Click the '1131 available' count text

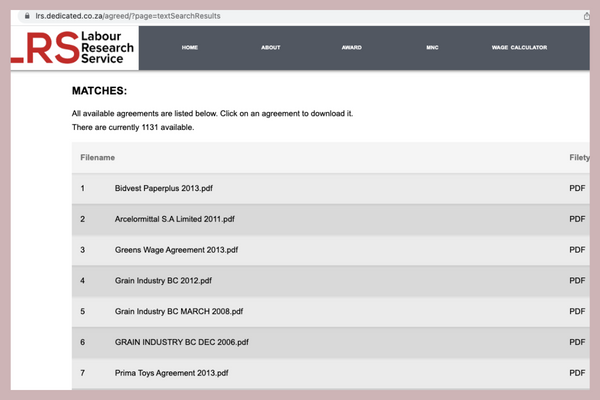pyautogui.click(x=168, y=127)
